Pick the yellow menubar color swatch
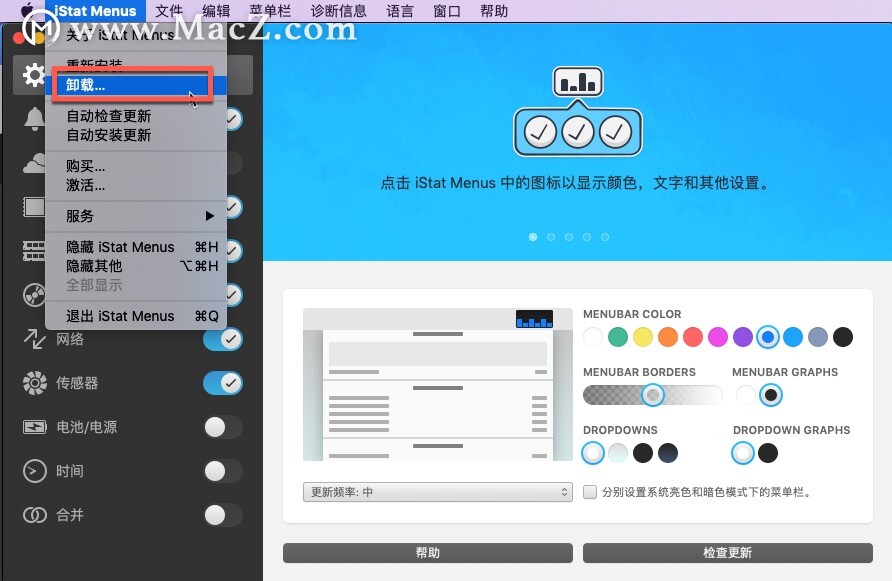 [643, 337]
